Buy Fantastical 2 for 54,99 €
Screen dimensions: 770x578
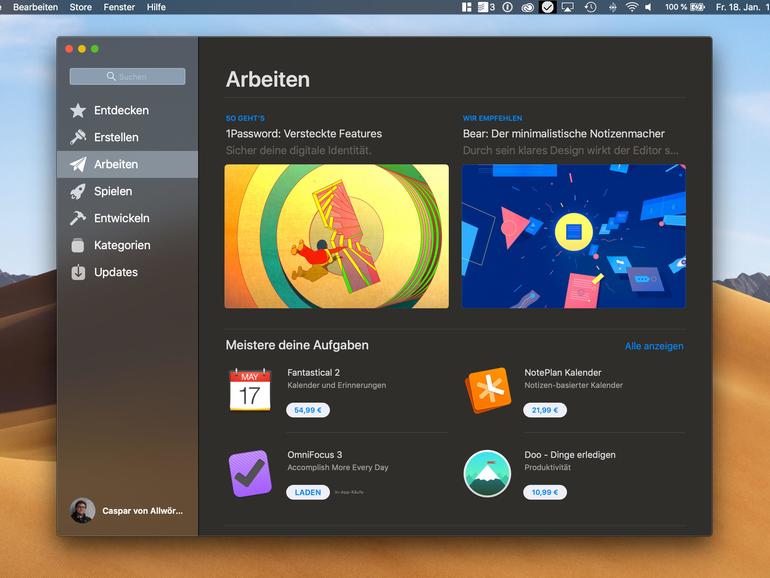point(308,410)
